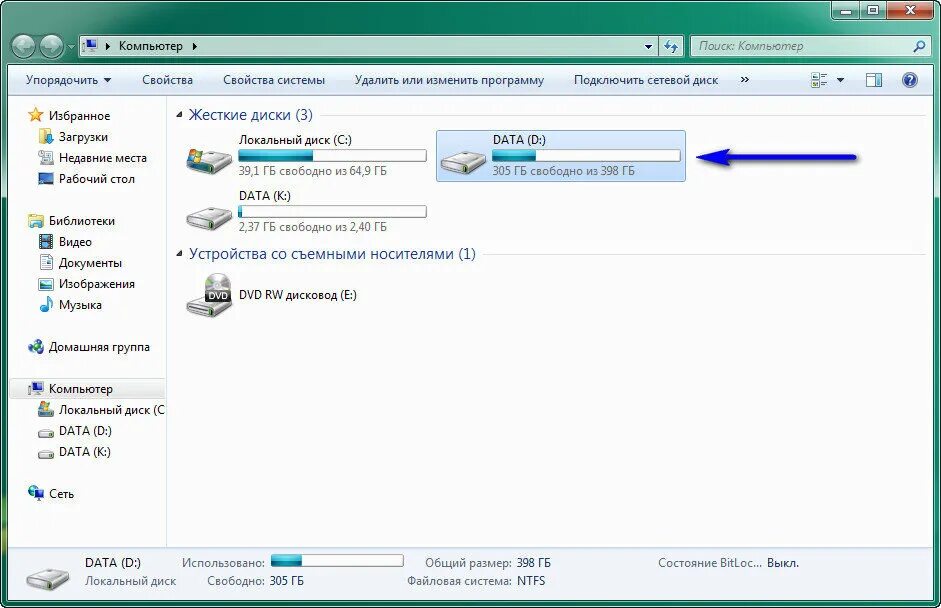Click the Локальный диск (C:) capacity bar

point(332,156)
